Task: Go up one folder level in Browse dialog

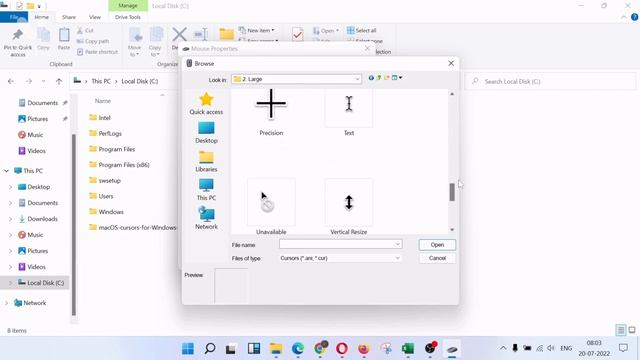Action: pyautogui.click(x=379, y=78)
